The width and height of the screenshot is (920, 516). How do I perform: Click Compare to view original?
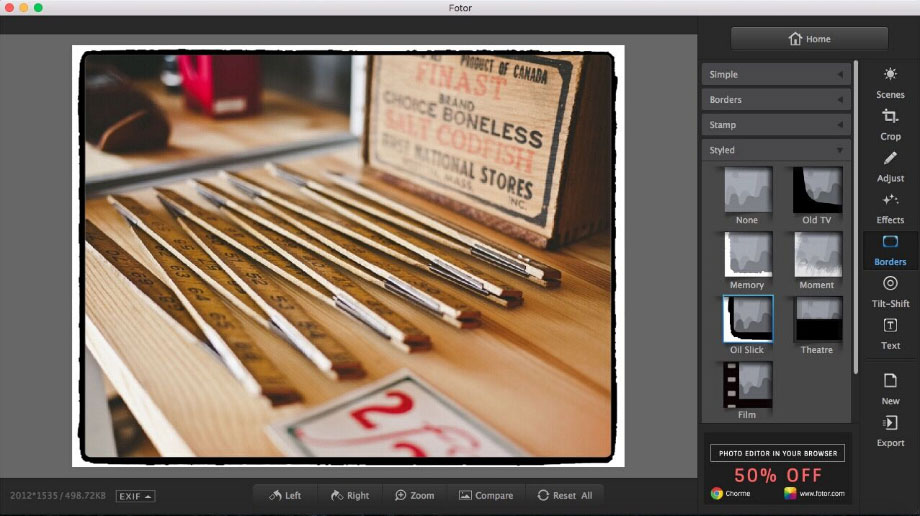coord(486,495)
